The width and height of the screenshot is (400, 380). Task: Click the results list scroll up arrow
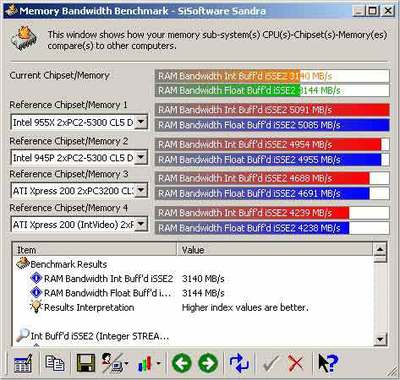(x=380, y=249)
